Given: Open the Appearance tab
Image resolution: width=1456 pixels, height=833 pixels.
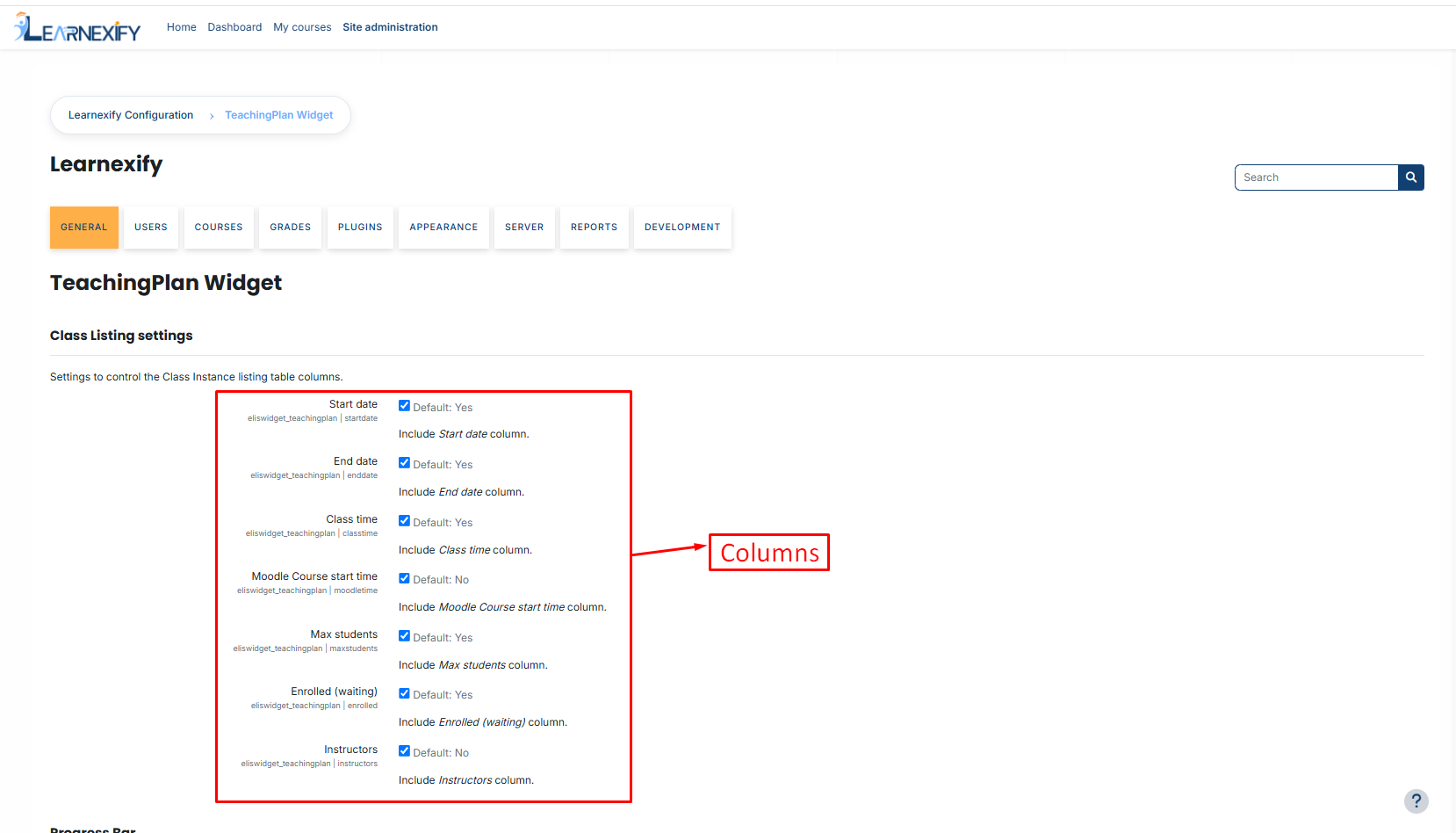Looking at the screenshot, I should point(443,228).
